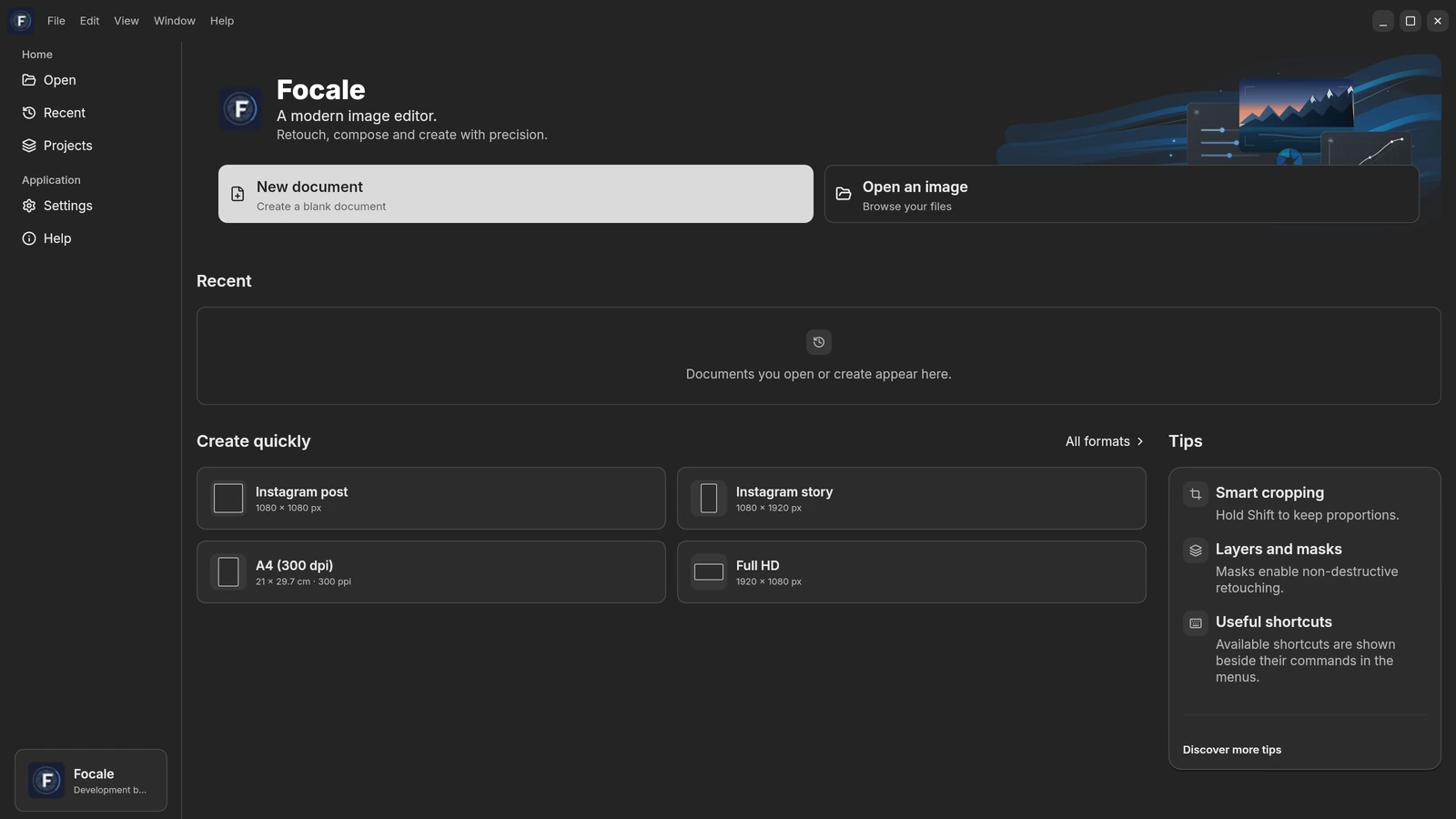This screenshot has height=819, width=1456.
Task: Create an Instagram story document
Action: pos(912,499)
